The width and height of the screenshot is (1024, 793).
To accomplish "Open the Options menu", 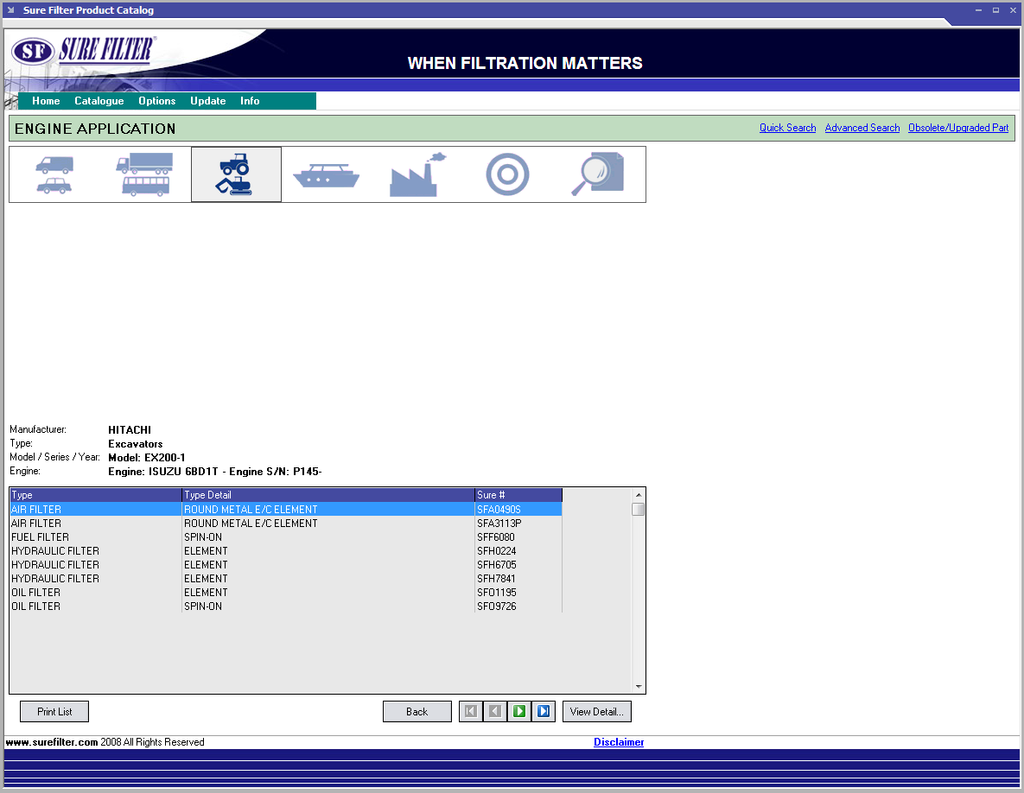I will 157,101.
